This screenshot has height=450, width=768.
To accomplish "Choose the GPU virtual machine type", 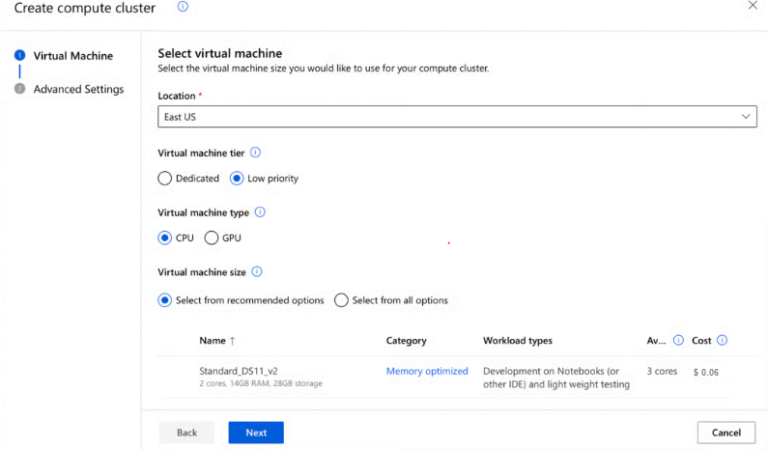I will tap(211, 238).
